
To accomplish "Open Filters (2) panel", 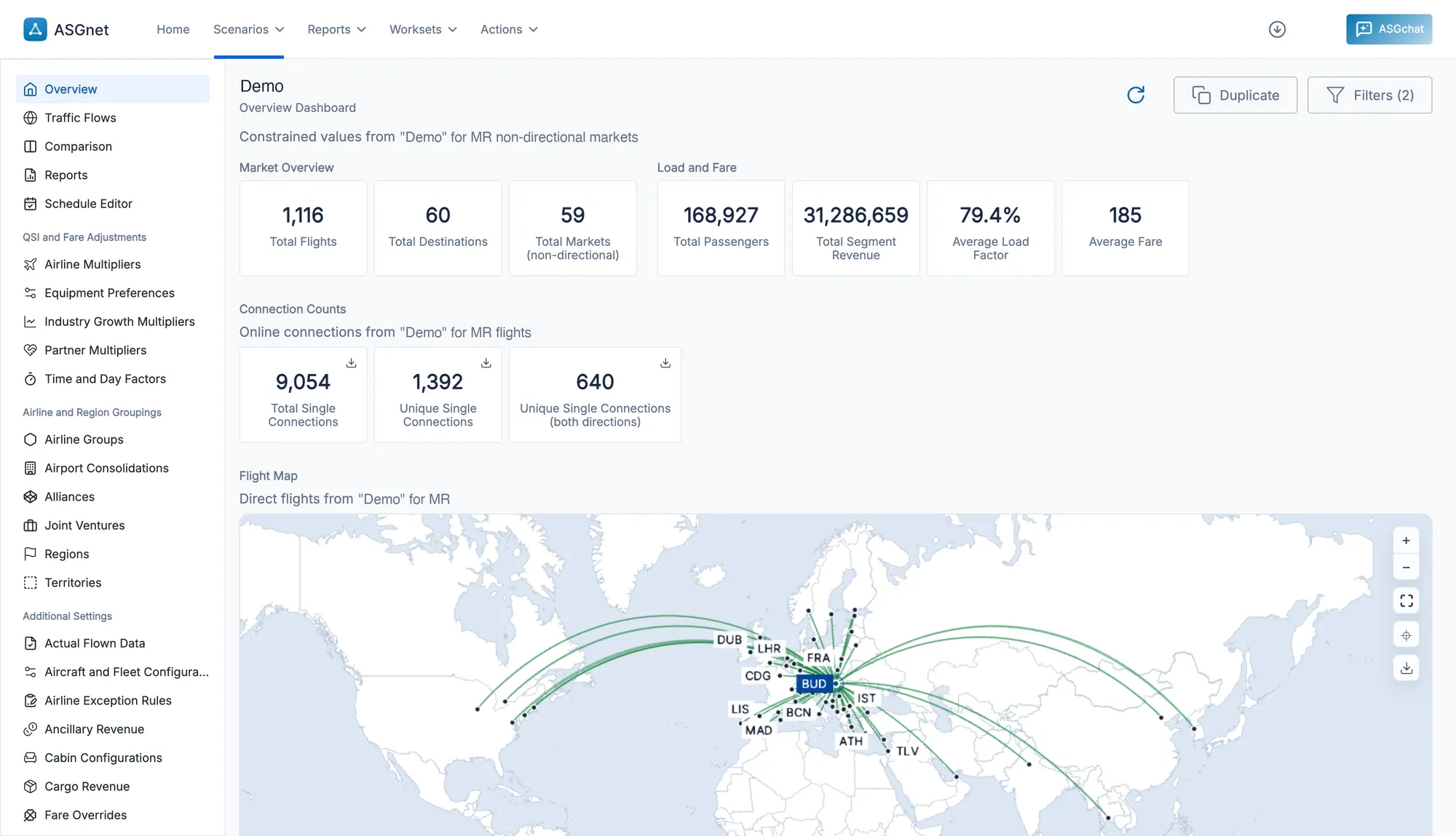I will point(1369,95).
